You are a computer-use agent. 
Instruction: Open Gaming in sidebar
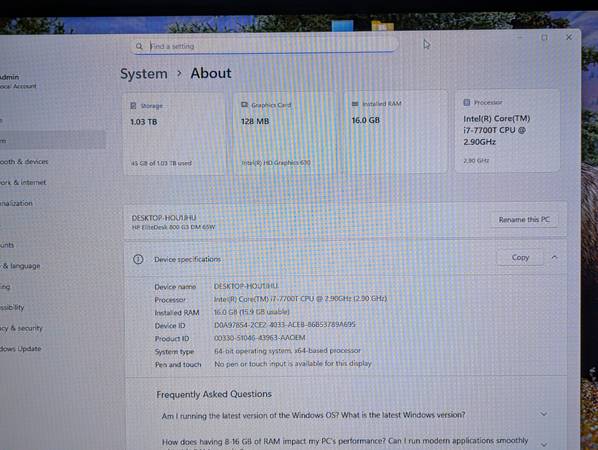(x=5, y=286)
